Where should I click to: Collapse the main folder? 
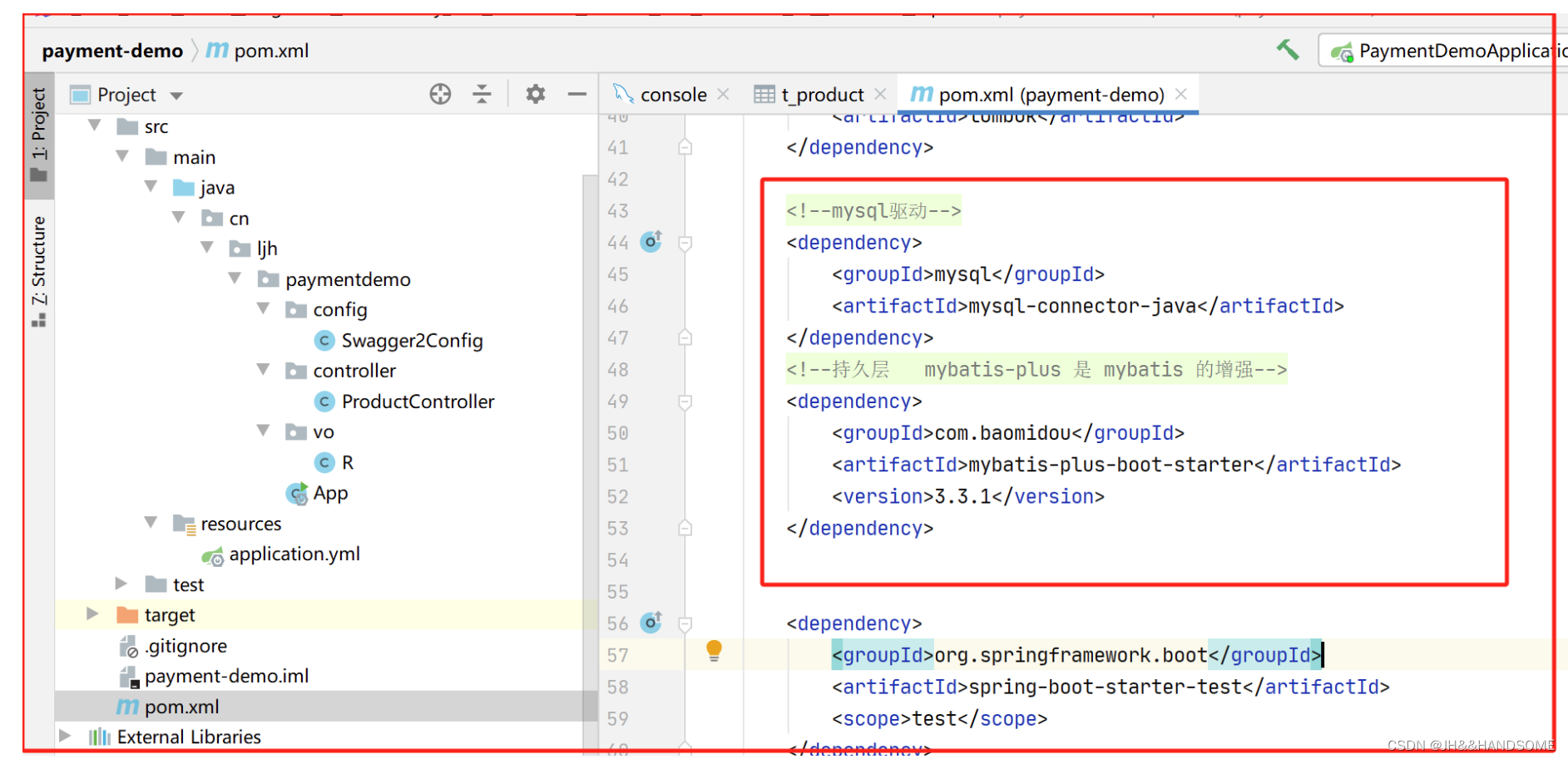122,156
